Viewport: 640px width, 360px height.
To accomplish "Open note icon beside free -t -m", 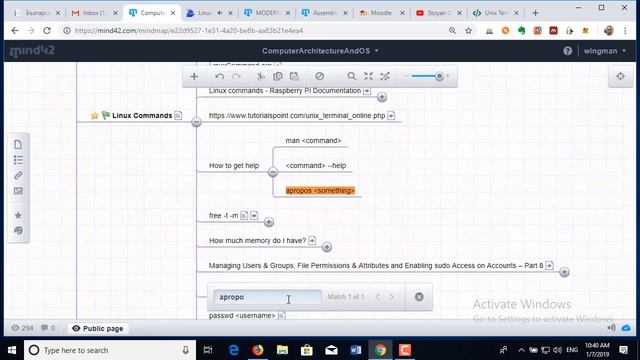I will click(x=244, y=215).
